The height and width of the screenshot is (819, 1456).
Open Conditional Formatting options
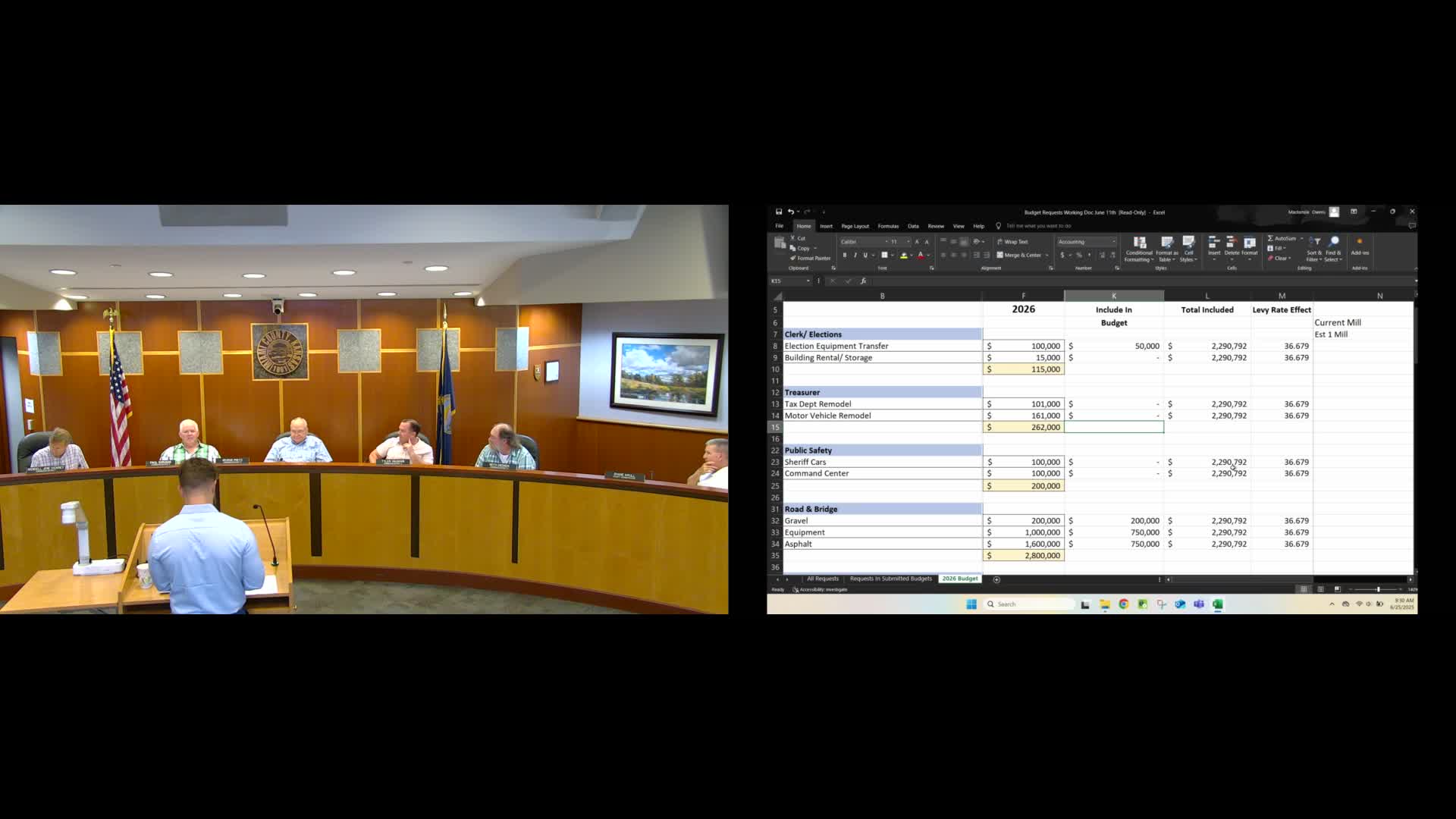(x=1139, y=251)
